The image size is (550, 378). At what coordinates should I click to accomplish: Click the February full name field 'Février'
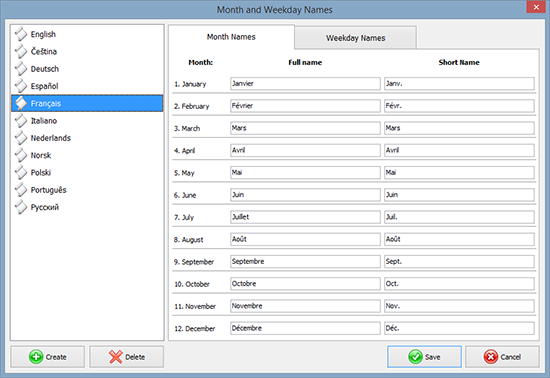click(x=305, y=106)
